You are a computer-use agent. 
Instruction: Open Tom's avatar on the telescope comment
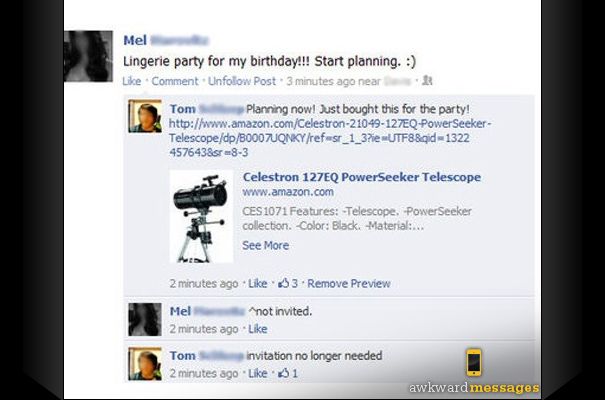pyautogui.click(x=145, y=116)
